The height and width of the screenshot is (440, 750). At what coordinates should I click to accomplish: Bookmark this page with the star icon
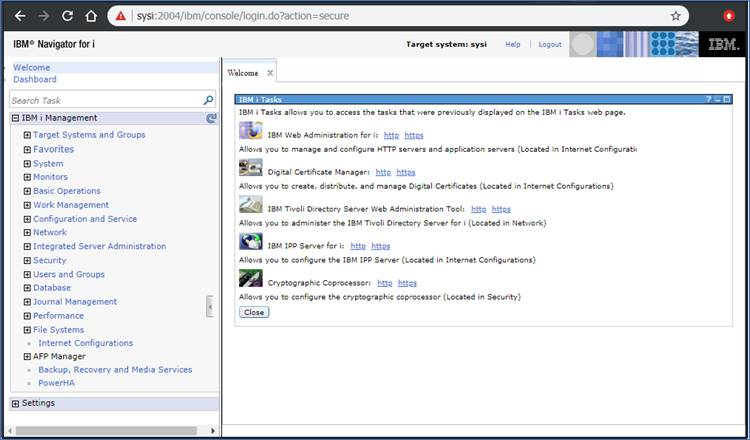click(675, 16)
